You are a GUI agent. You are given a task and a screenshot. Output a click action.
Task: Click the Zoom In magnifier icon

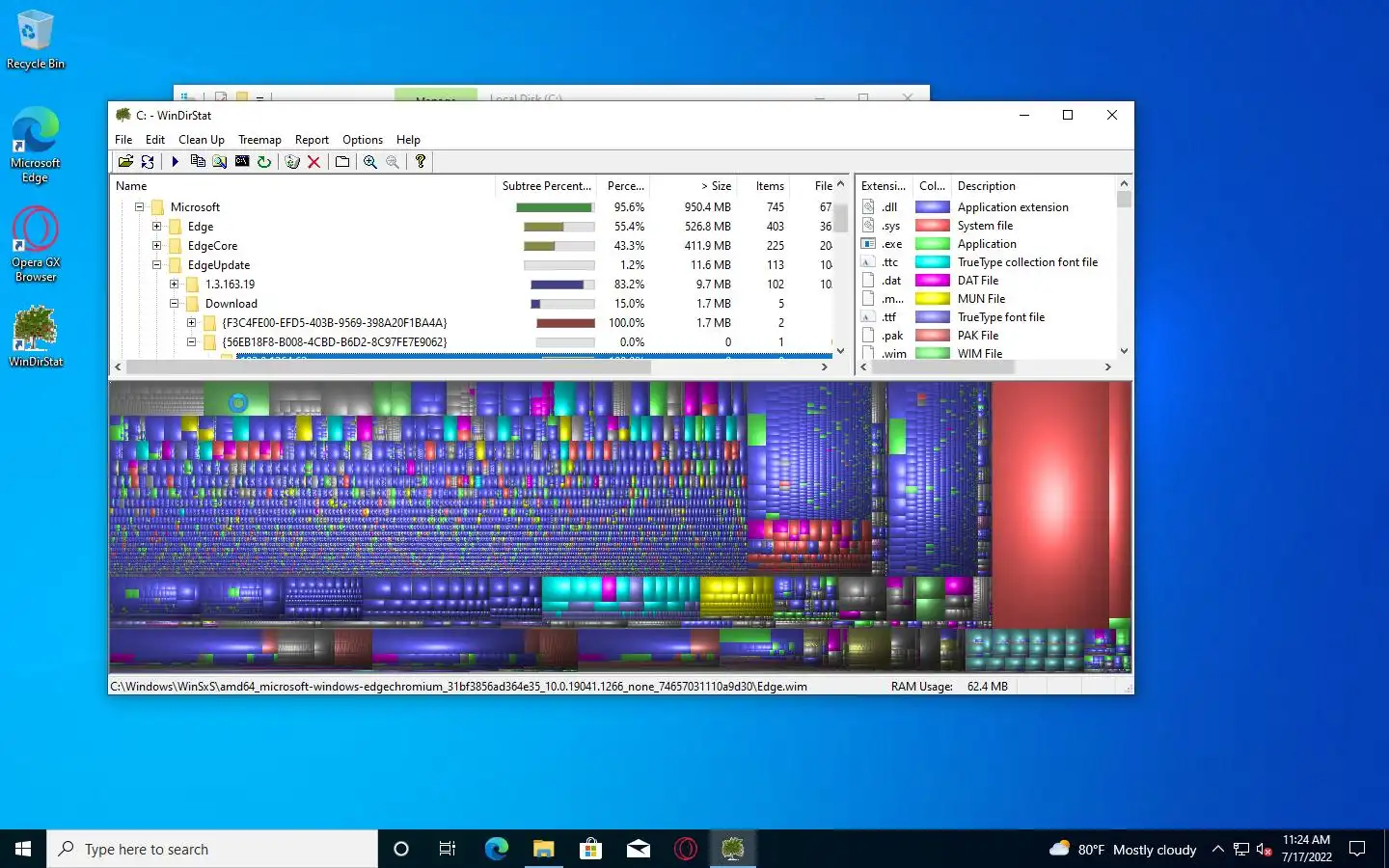pyautogui.click(x=370, y=162)
